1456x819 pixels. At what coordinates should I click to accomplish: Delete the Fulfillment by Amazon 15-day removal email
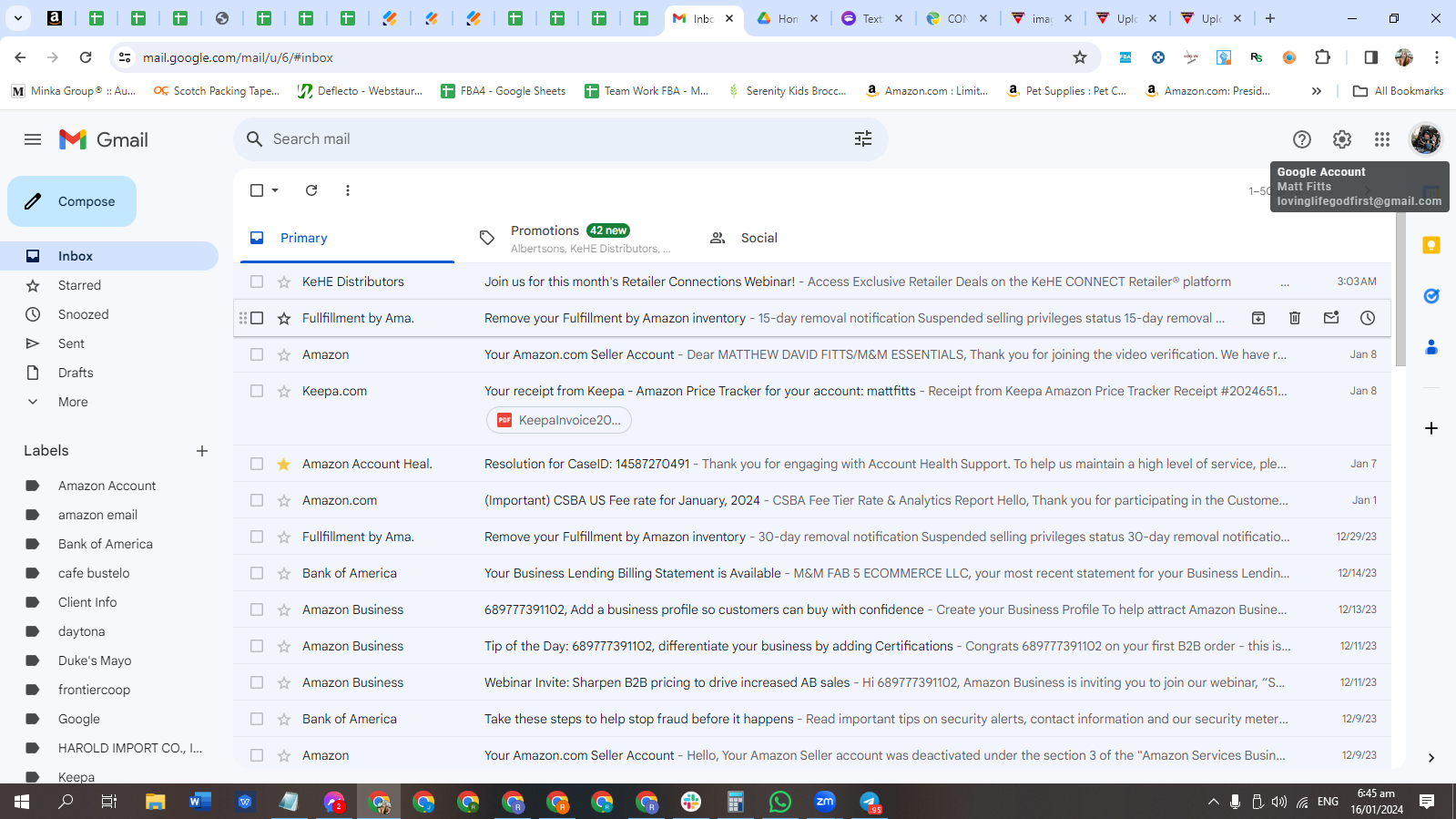tap(1295, 318)
